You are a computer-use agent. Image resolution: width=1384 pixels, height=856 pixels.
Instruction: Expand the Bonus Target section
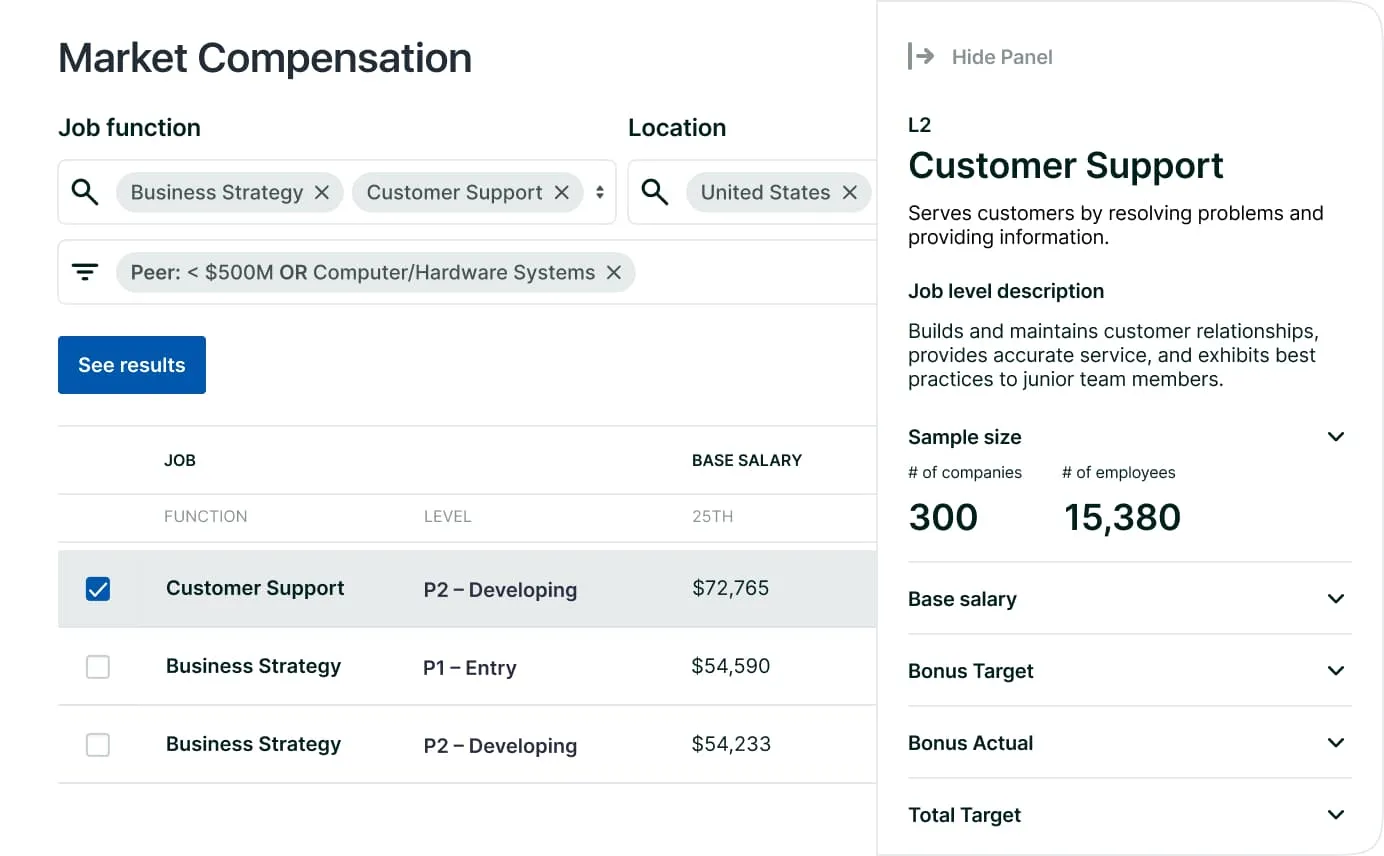point(1336,671)
